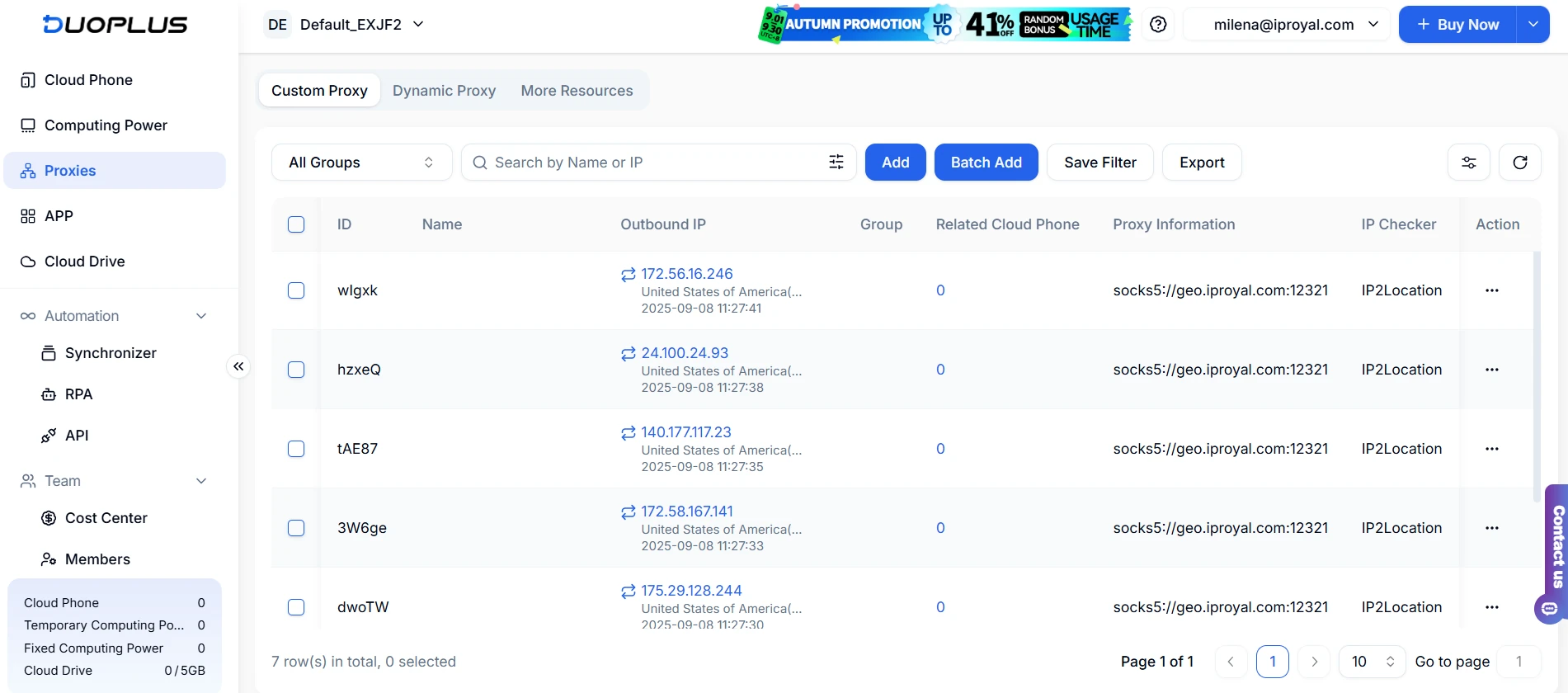This screenshot has width=1568, height=693.
Task: Click the help question mark icon
Action: [x=1158, y=25]
